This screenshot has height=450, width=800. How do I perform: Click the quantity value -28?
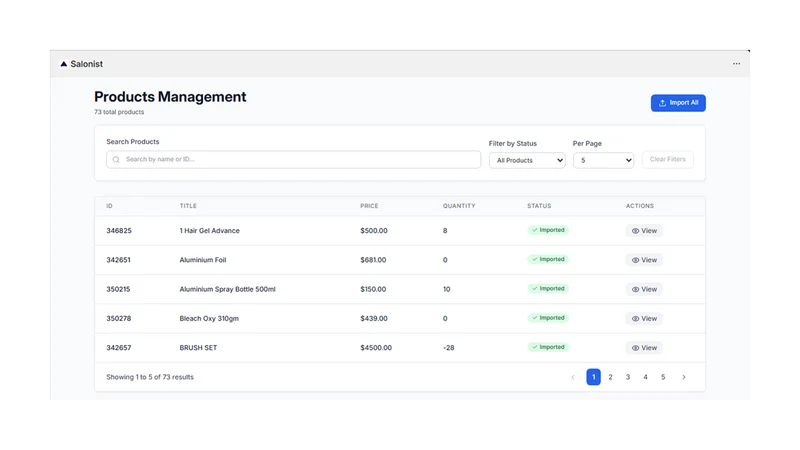click(x=448, y=347)
